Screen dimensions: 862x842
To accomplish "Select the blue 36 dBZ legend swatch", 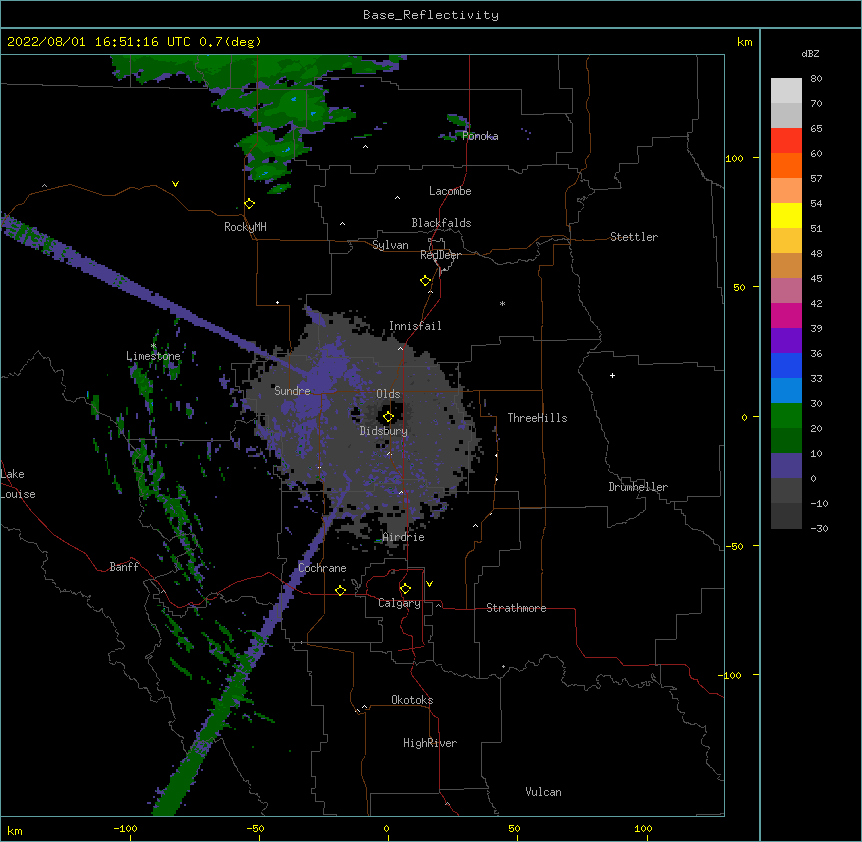I will point(786,365).
